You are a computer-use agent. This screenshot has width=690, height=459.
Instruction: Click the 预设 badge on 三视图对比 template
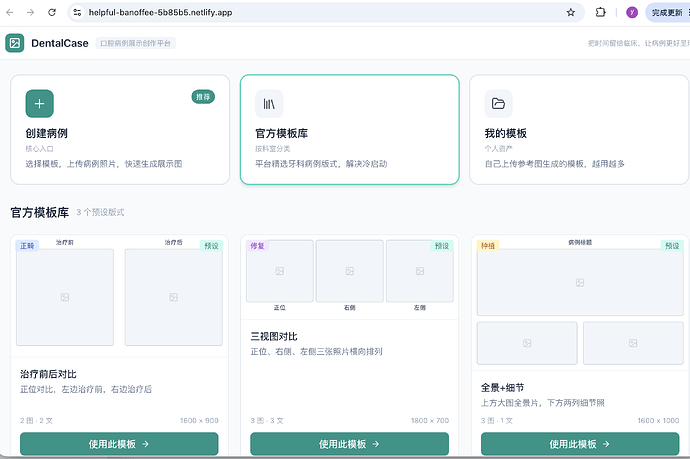[442, 246]
